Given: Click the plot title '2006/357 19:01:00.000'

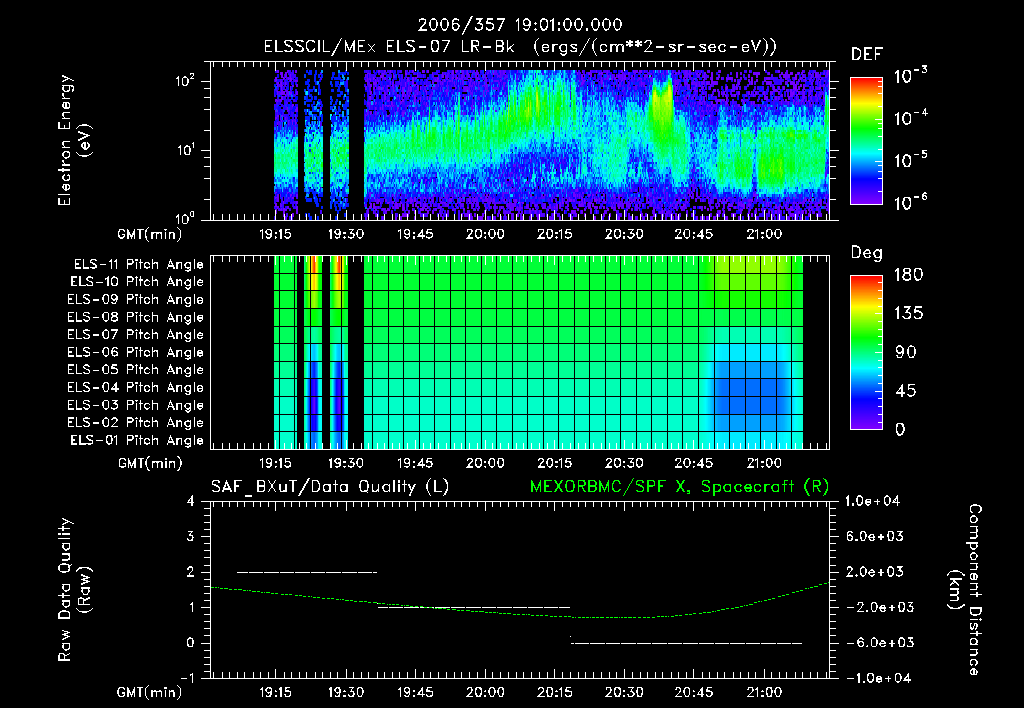Looking at the screenshot, I should point(520,25).
